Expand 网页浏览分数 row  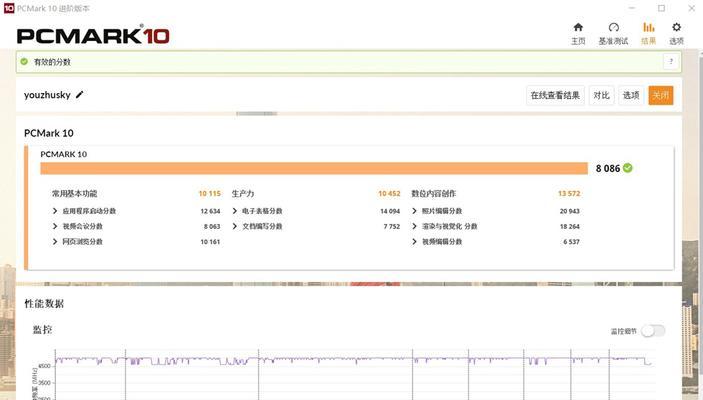click(55, 241)
